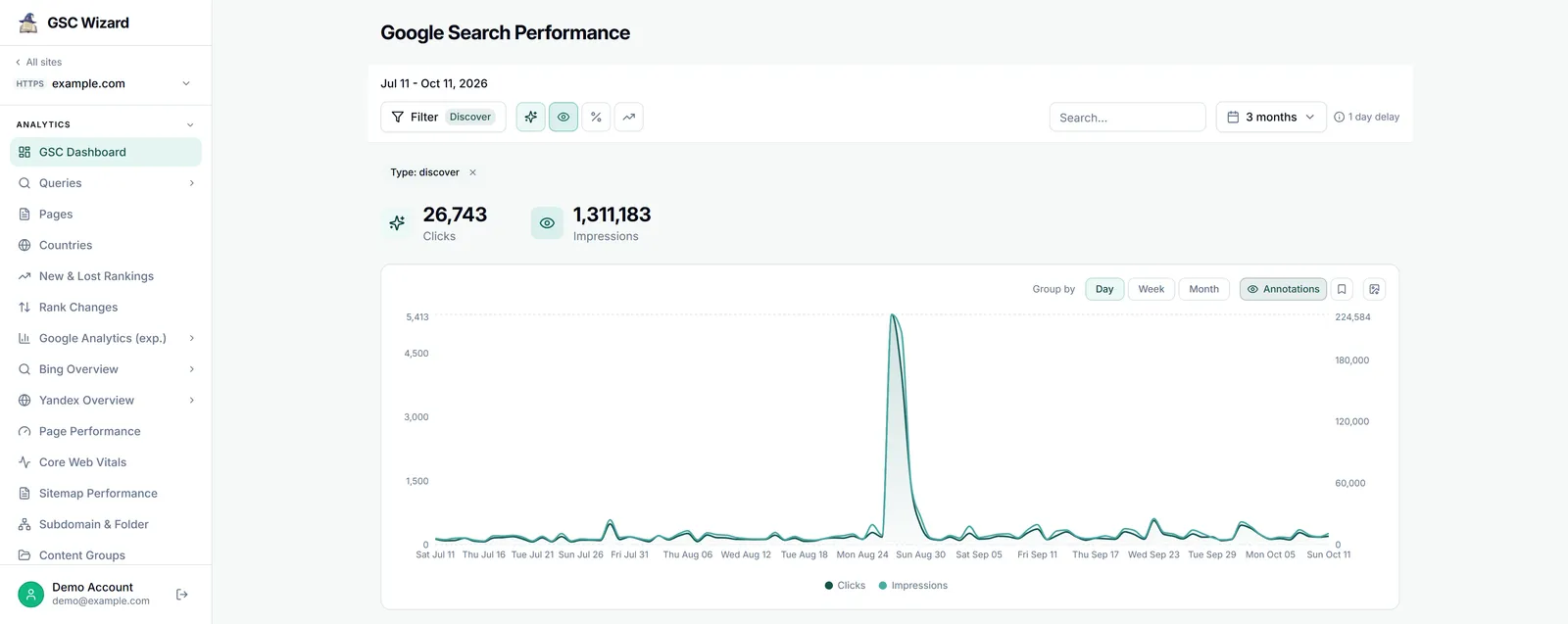Toggle the Impressions eye metric button
The image size is (1568, 624).
coord(563,117)
